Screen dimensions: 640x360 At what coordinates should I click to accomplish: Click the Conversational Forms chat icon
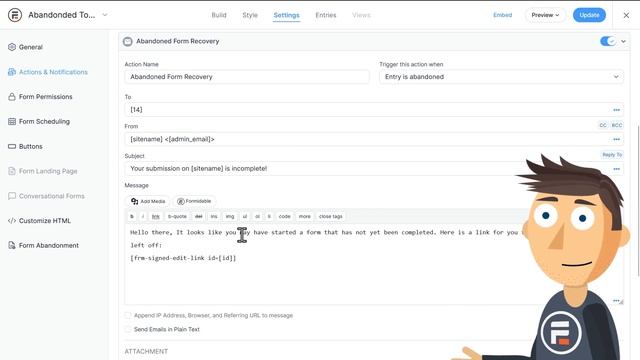tap(12, 196)
